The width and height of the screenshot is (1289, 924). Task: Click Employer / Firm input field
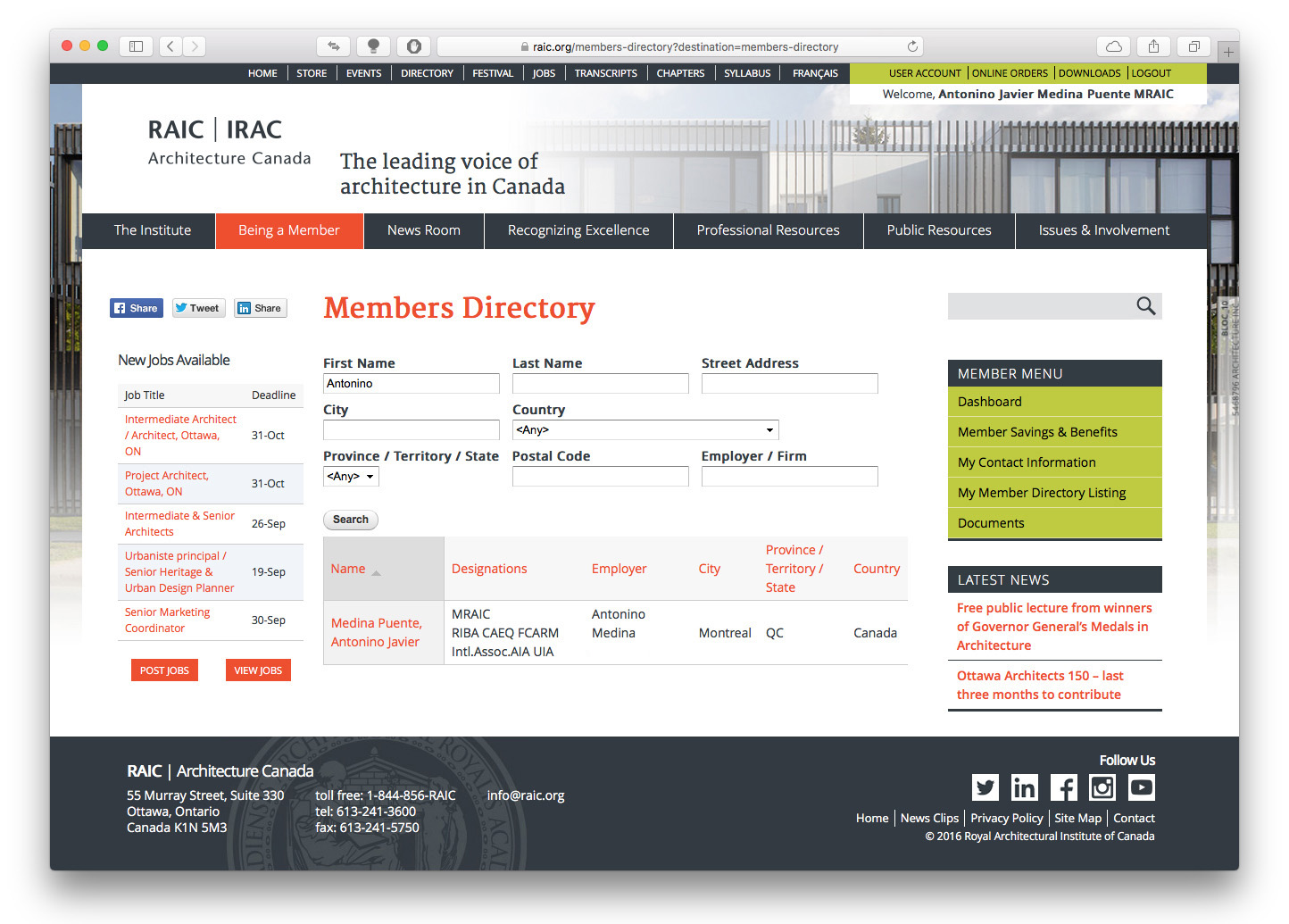tap(790, 477)
